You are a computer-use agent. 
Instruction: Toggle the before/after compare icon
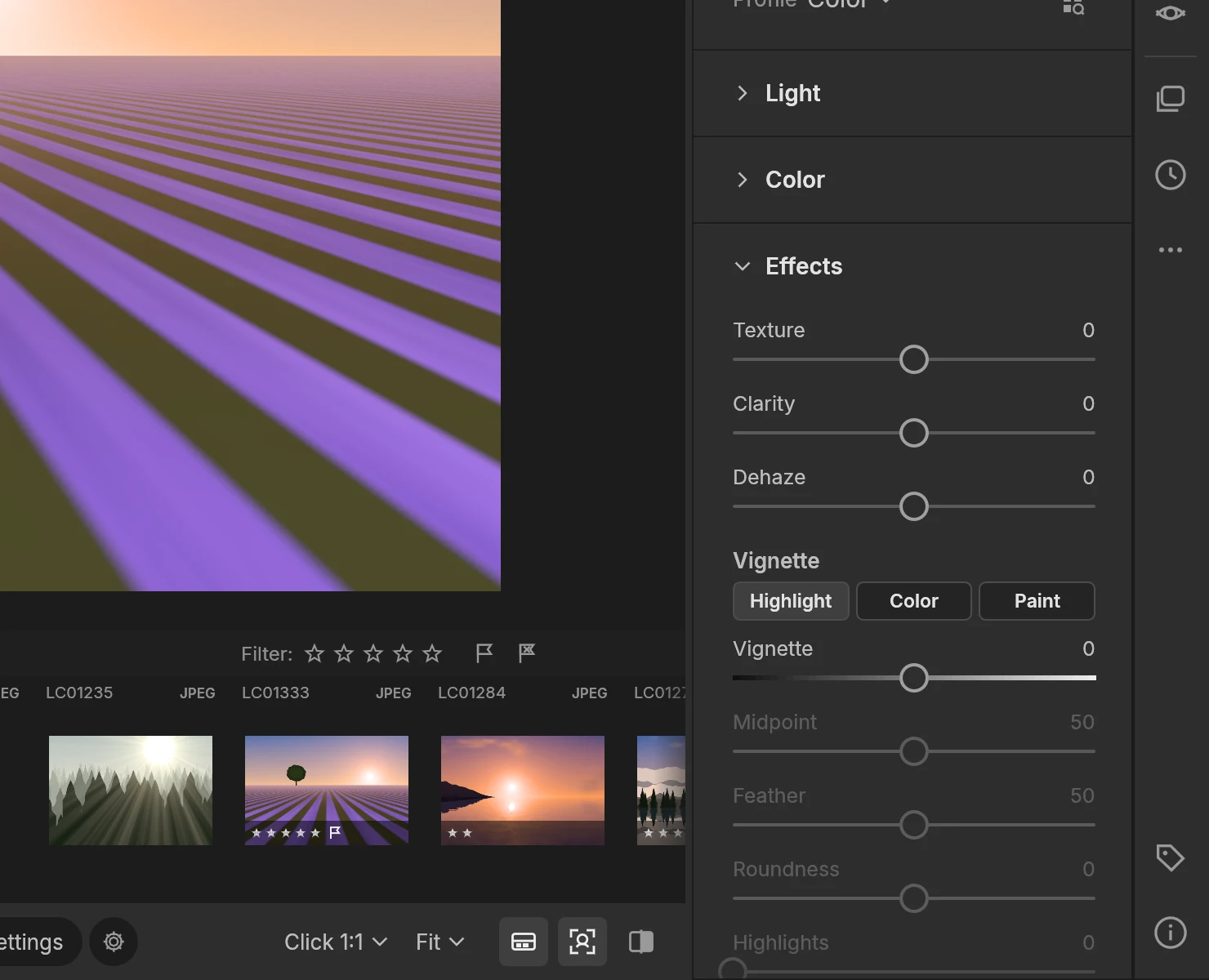pyautogui.click(x=641, y=942)
